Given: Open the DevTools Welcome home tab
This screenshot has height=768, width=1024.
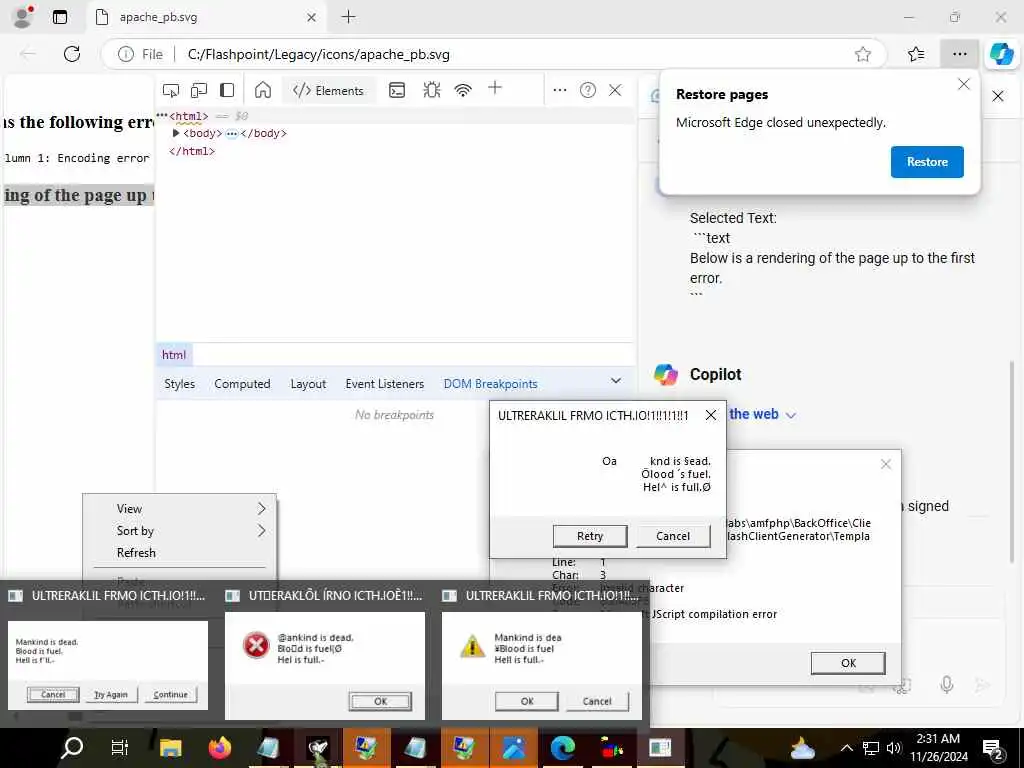Looking at the screenshot, I should point(263,90).
